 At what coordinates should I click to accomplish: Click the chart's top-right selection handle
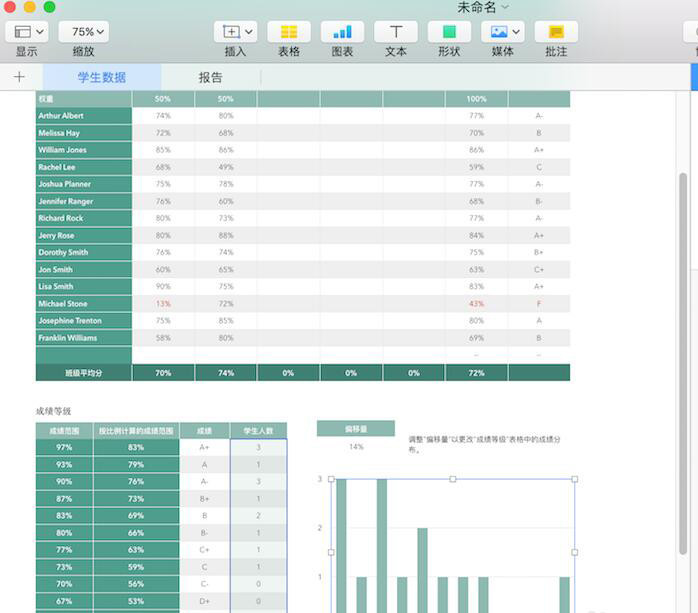(575, 479)
